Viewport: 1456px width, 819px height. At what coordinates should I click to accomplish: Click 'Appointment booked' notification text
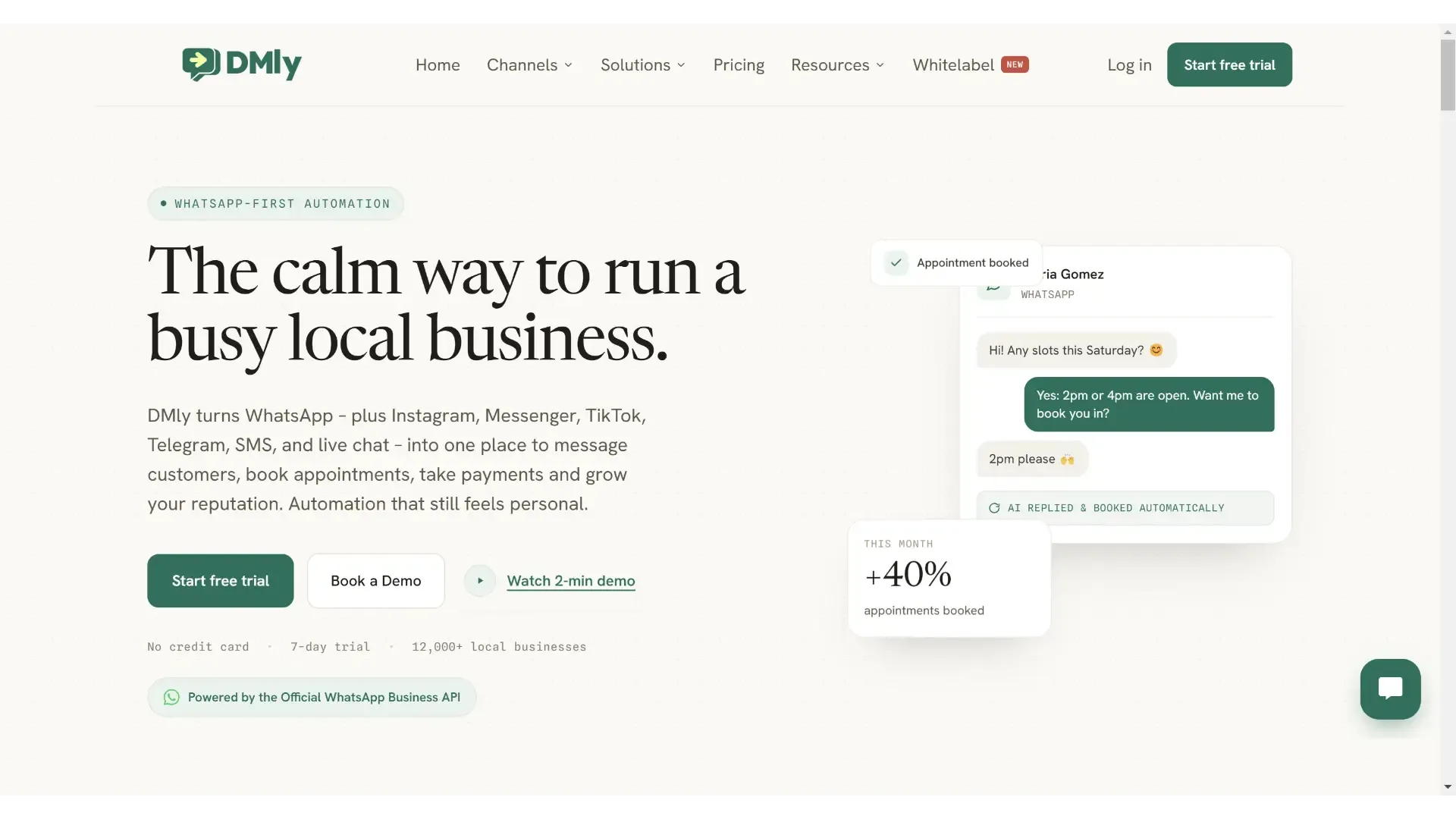[x=972, y=262]
